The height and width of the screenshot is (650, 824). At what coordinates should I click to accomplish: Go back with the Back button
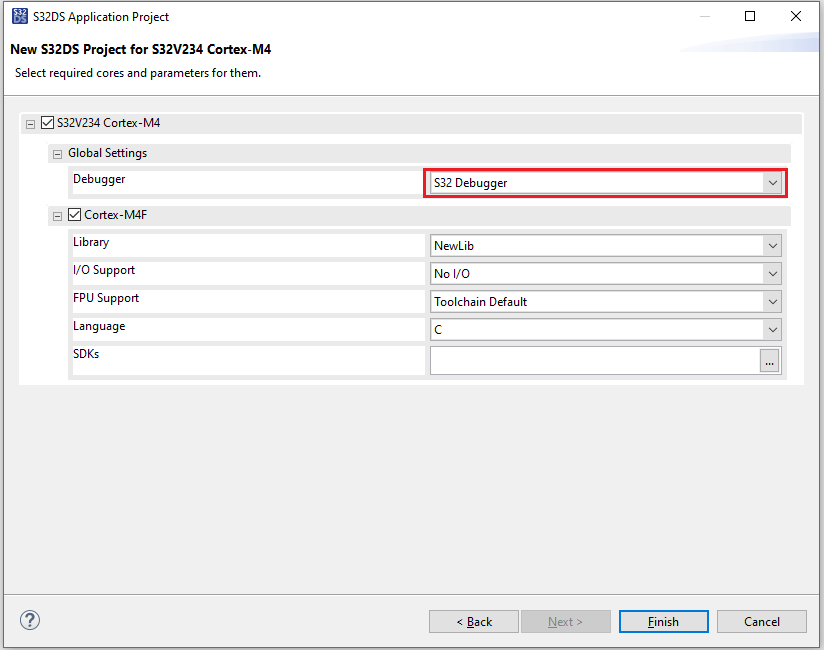tap(474, 621)
